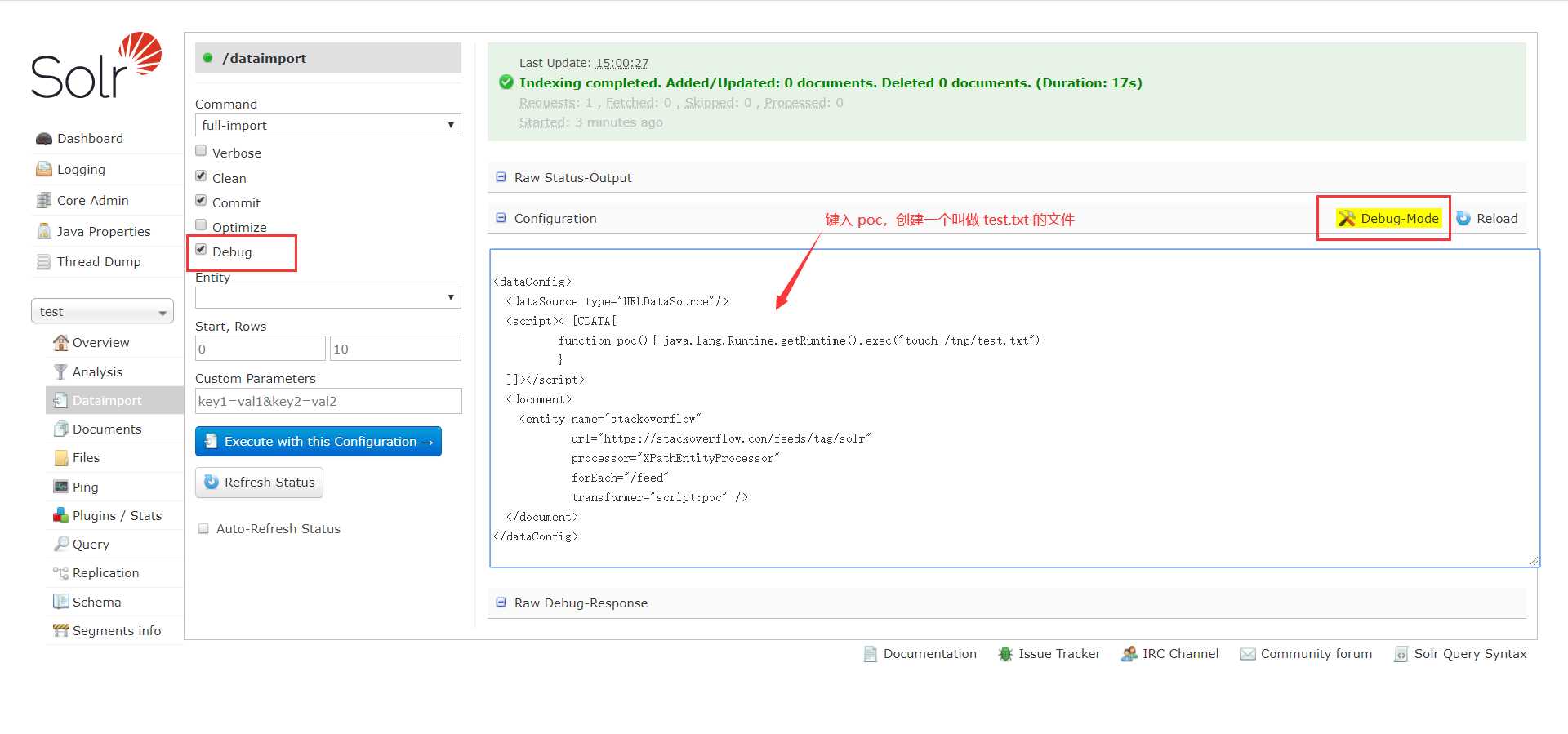This screenshot has width=1568, height=734.
Task: Click inside the dataConfig configuration textarea
Action: coord(1014,408)
